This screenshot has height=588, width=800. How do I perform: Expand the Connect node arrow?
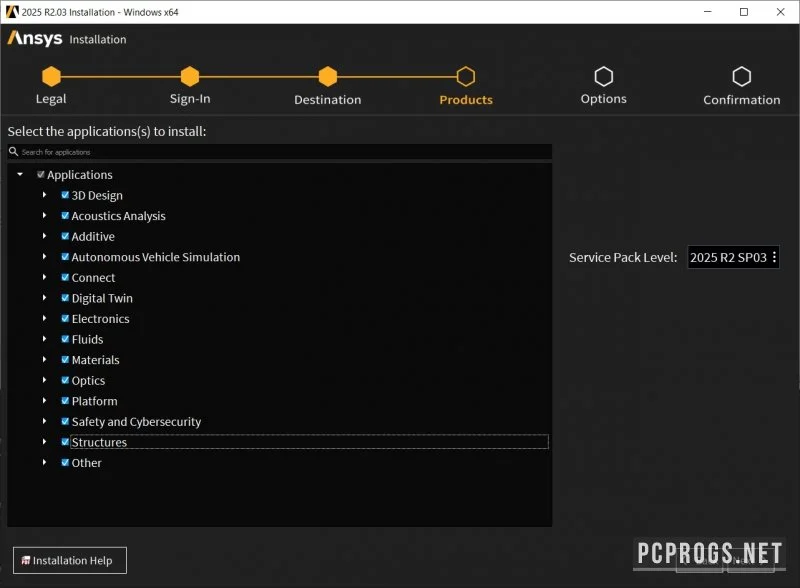click(44, 277)
